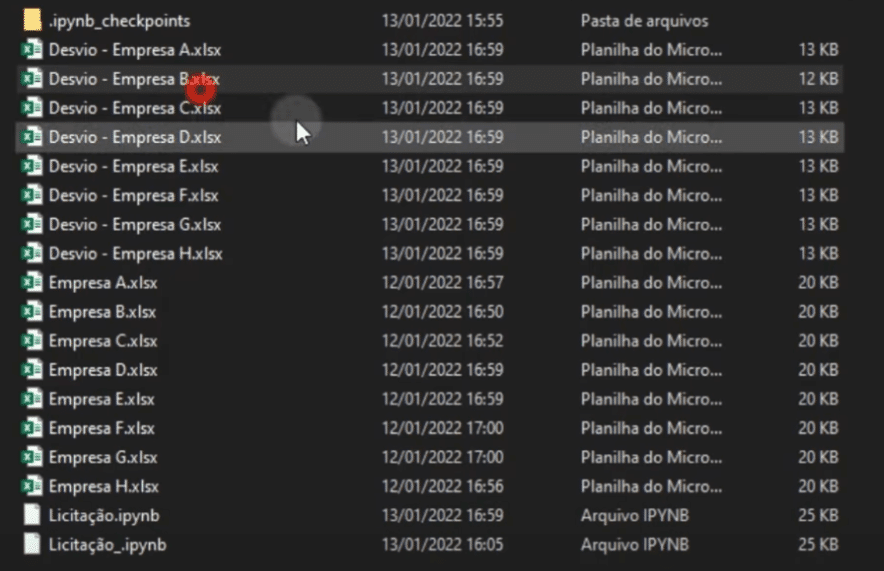This screenshot has height=571, width=884.
Task: Click Excel icon of Empresa A.xlsx
Action: (32, 282)
